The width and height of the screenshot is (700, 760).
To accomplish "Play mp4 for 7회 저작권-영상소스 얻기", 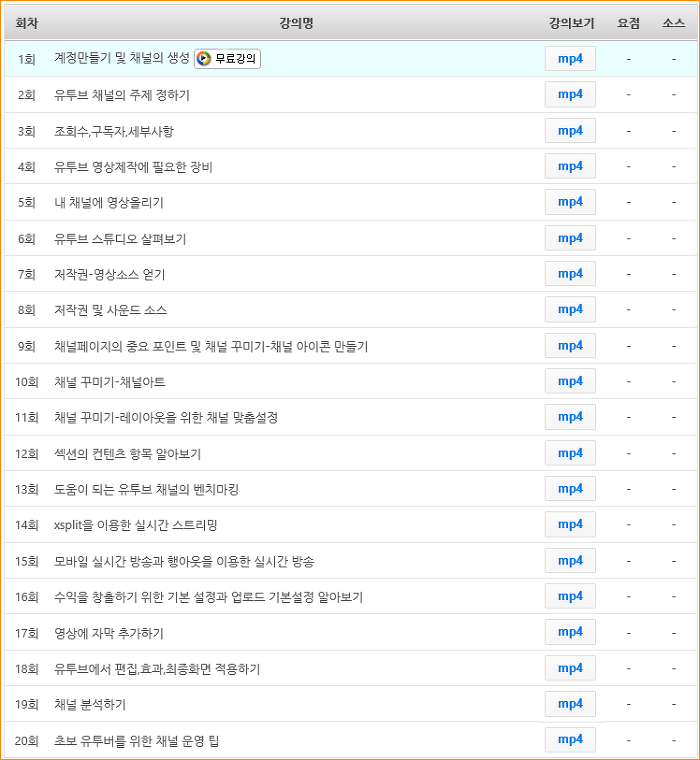I will (570, 274).
